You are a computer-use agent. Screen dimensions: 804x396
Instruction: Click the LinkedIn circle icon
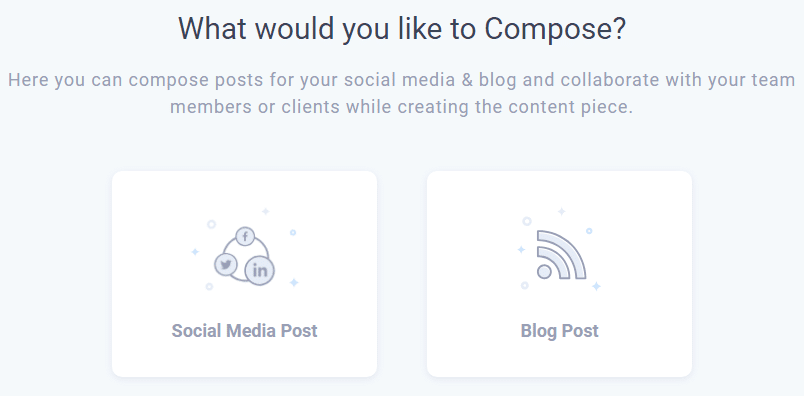259,270
